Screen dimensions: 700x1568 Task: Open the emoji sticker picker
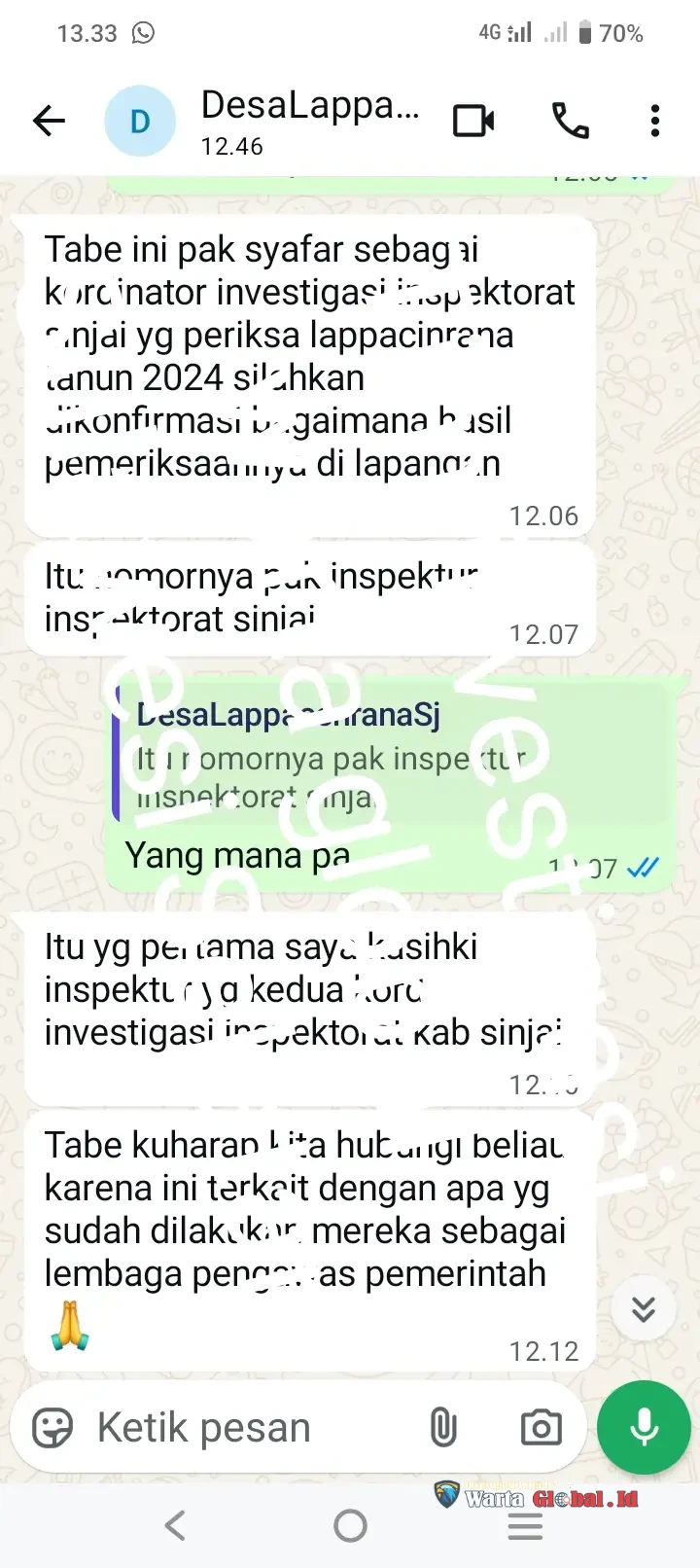52,1428
